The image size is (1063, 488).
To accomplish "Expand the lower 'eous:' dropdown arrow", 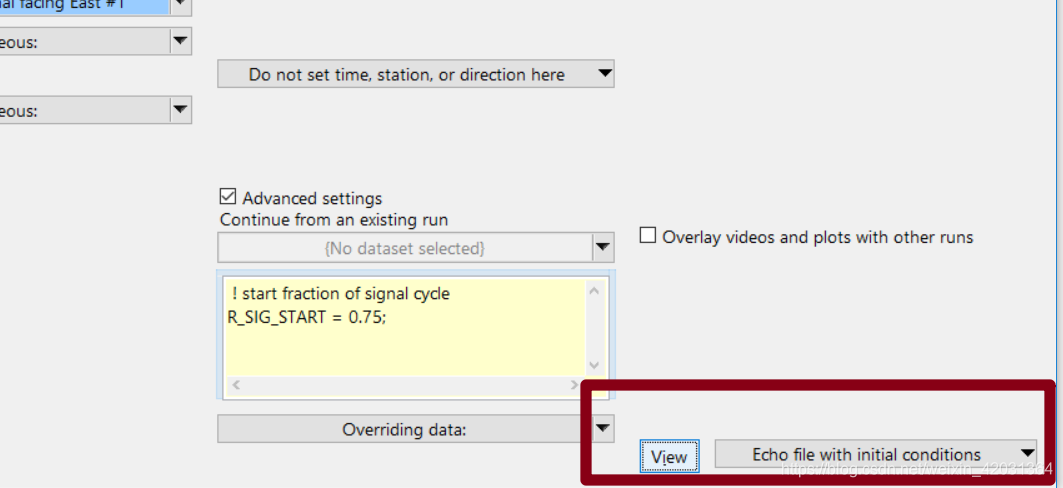I will (x=180, y=109).
